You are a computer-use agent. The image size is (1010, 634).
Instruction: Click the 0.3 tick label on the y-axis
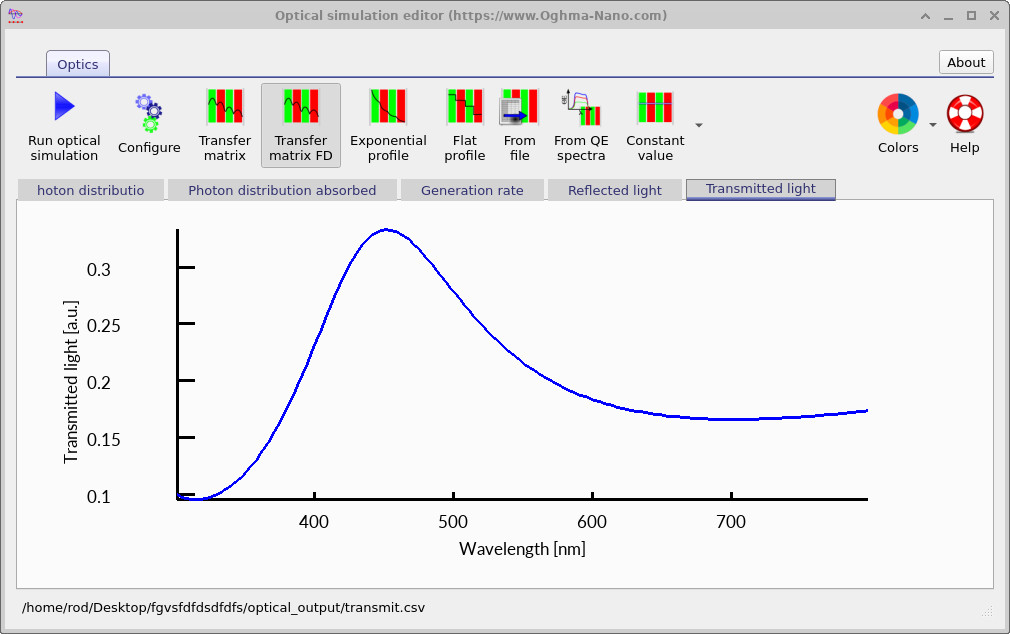99,270
